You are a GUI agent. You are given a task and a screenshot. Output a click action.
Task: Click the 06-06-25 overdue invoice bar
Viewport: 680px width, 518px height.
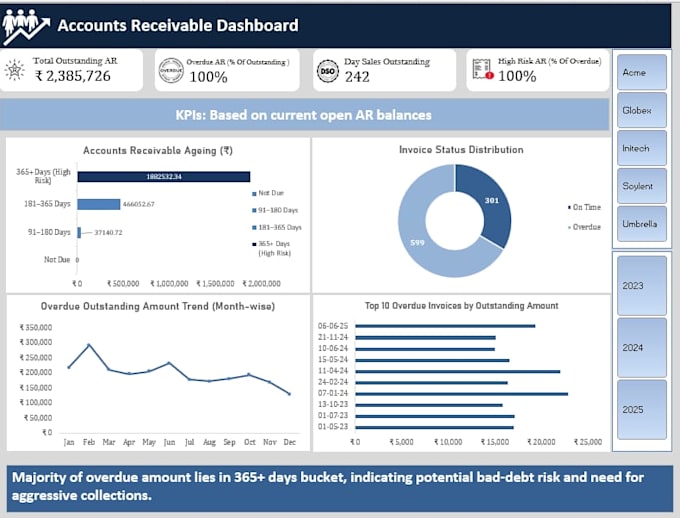(445, 326)
